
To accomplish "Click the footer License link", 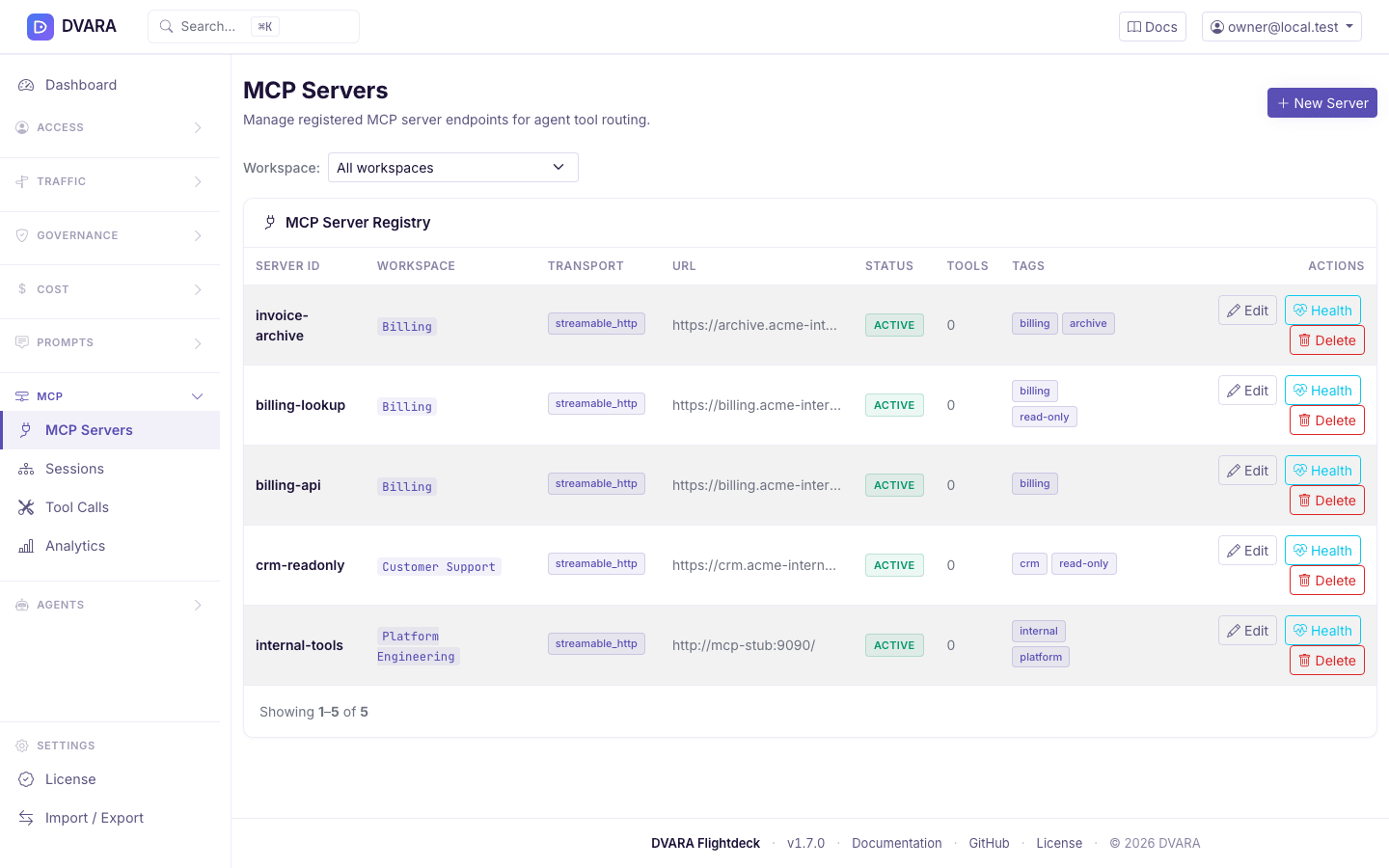I will click(1059, 843).
